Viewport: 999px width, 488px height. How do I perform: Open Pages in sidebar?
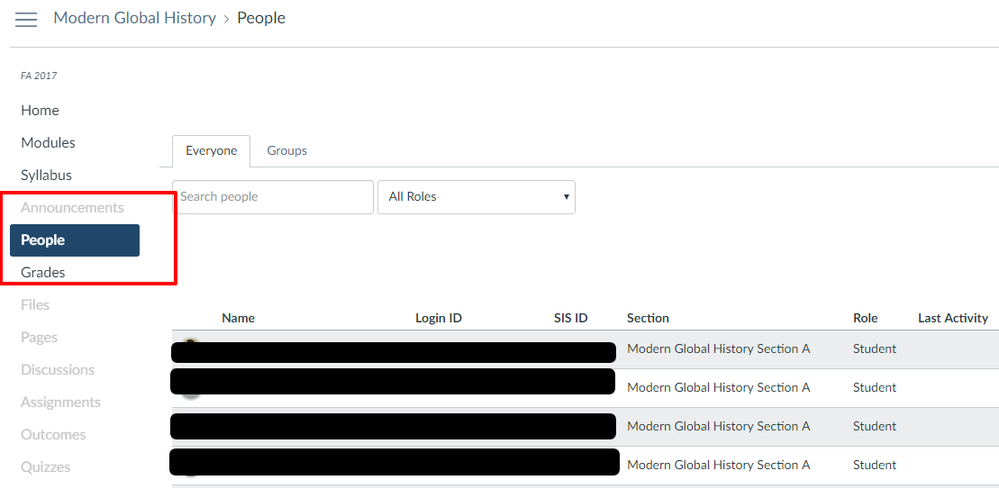pyautogui.click(x=39, y=337)
